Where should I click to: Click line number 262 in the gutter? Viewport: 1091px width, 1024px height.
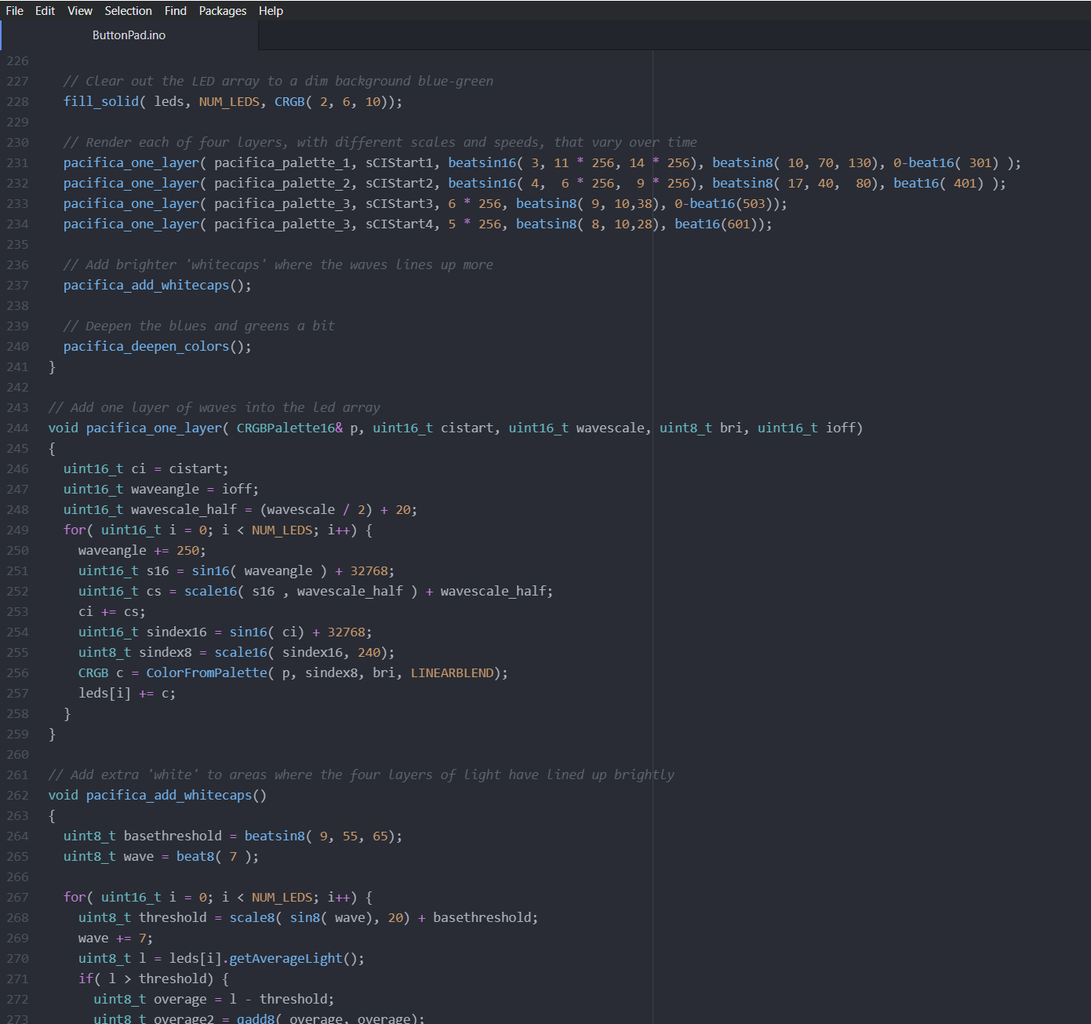click(x=17, y=795)
